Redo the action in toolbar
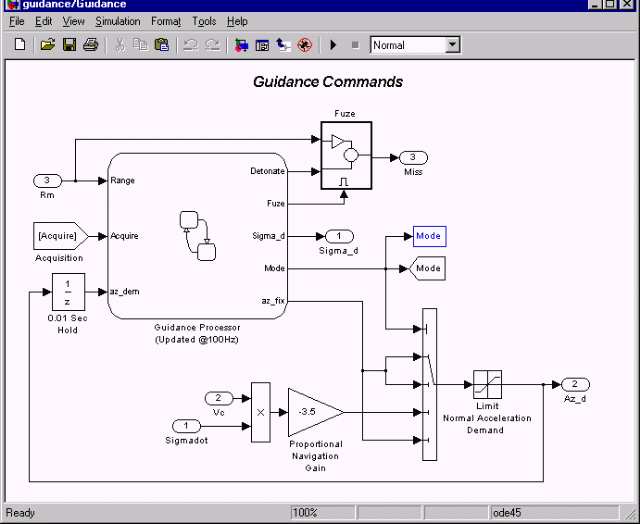Image resolution: width=640 pixels, height=524 pixels. [x=212, y=44]
